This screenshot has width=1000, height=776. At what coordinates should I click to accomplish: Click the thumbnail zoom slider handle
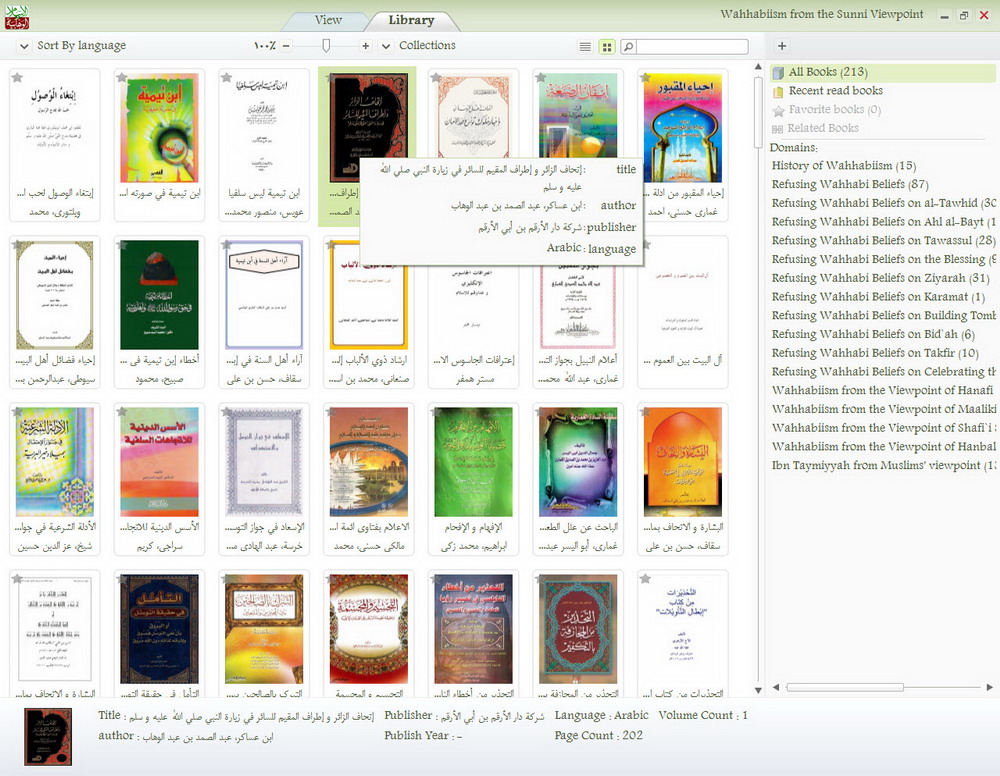click(x=326, y=45)
